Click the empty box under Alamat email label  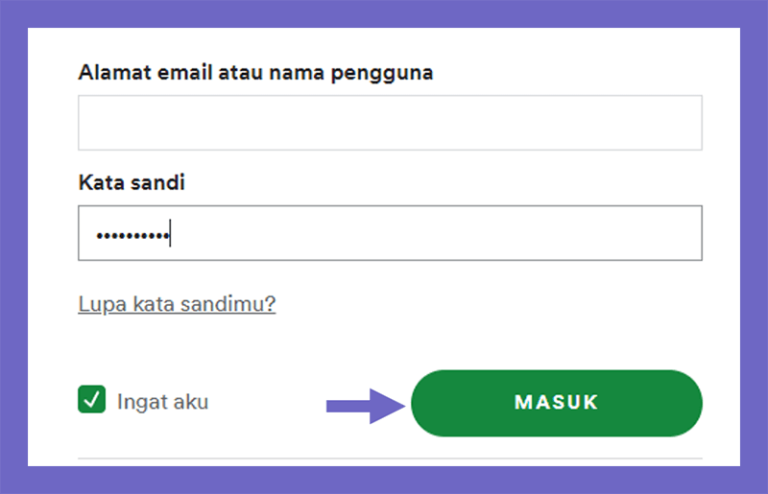[390, 123]
